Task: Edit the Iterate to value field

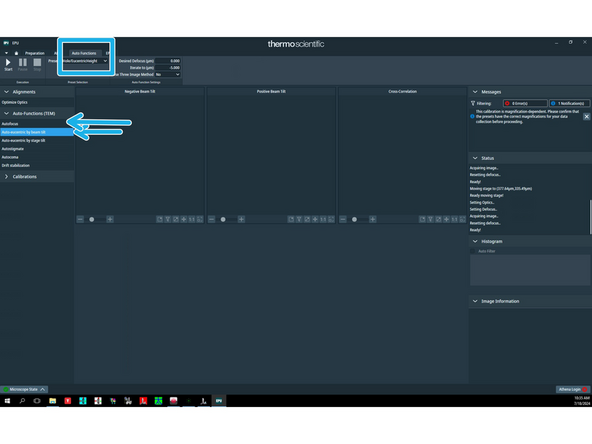Action: [168, 68]
